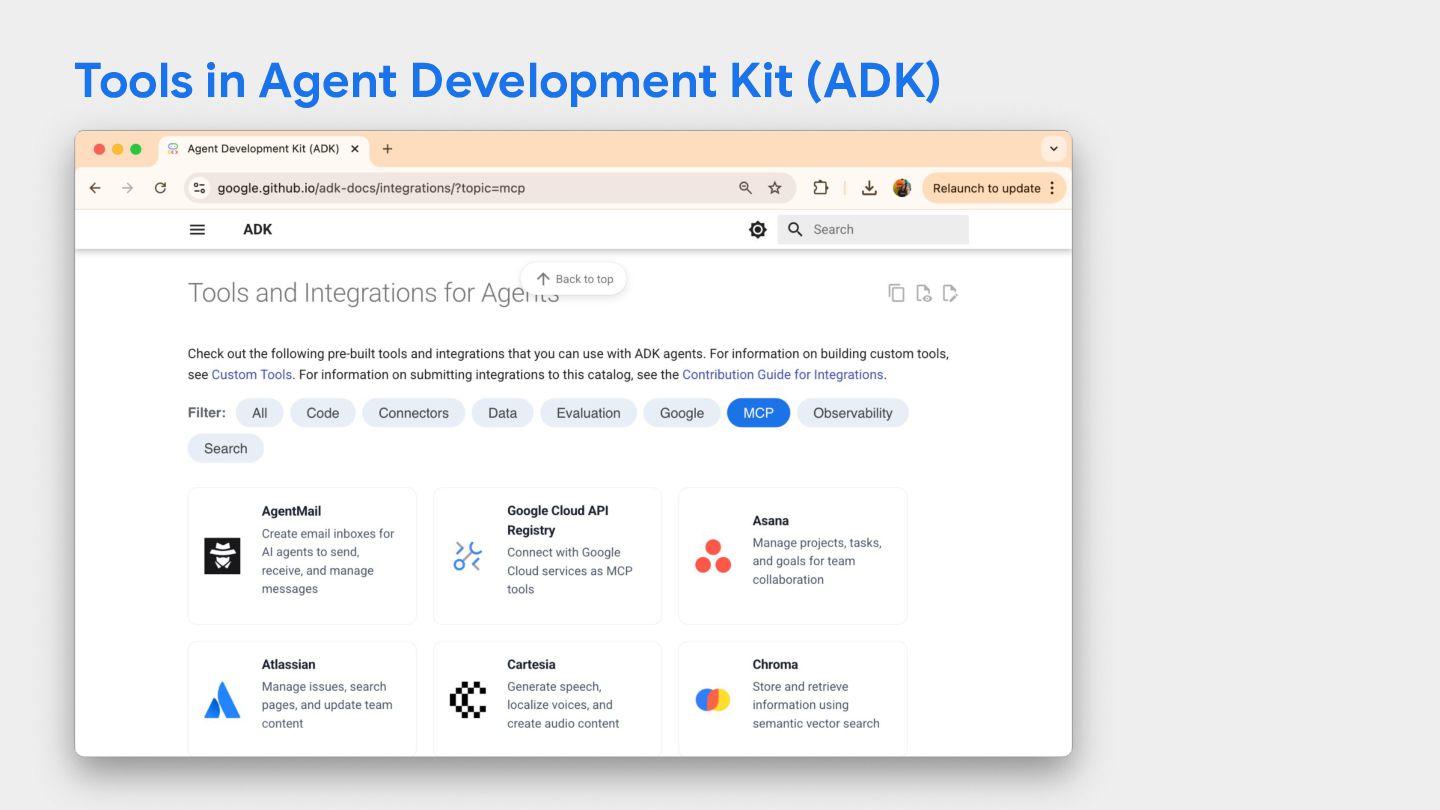Viewport: 1440px width, 810px height.
Task: Click the 'Tools and Integrations for Agents' heading
Action: point(374,293)
